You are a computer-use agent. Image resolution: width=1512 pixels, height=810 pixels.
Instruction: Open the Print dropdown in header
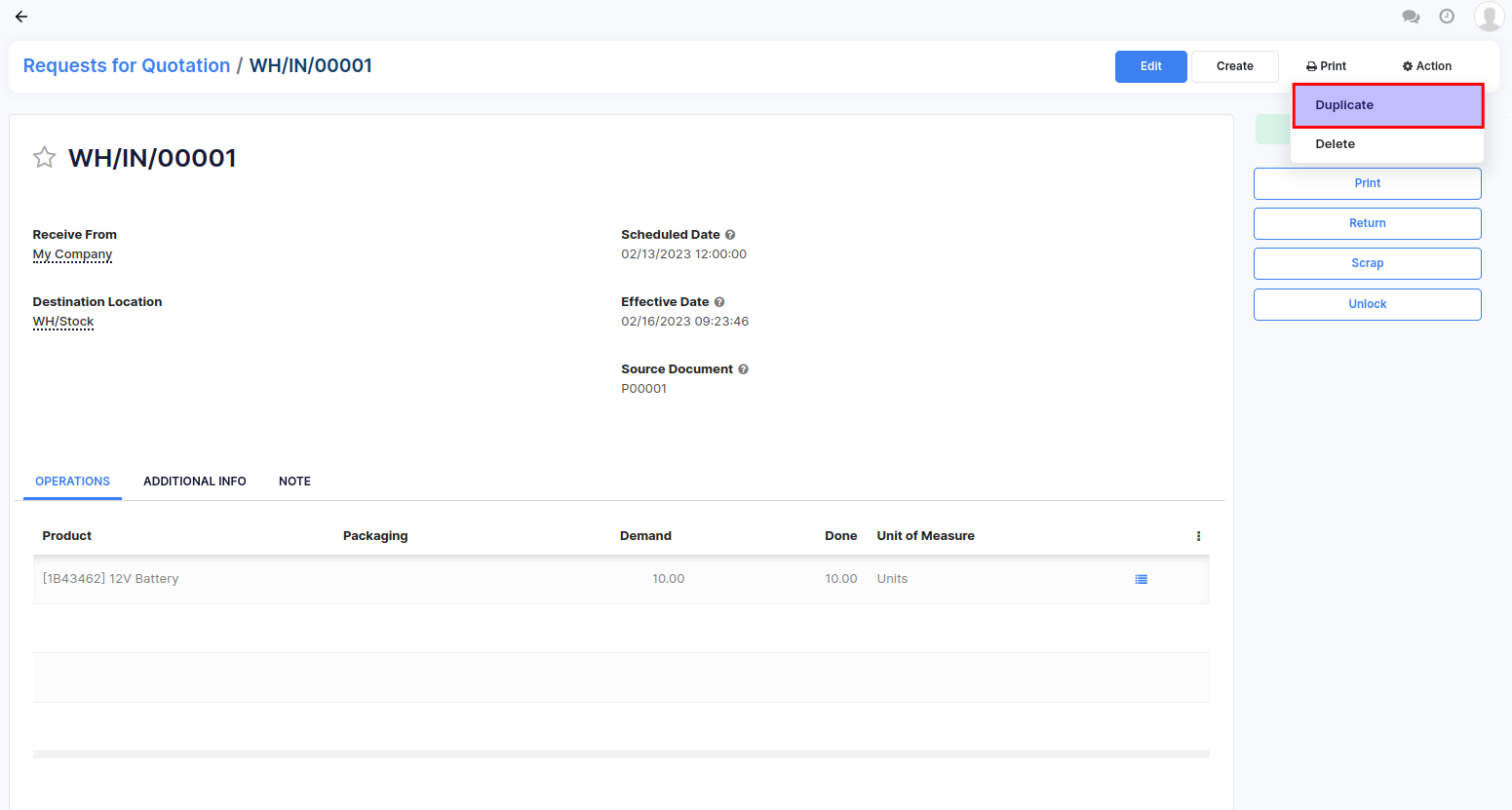[x=1326, y=66]
